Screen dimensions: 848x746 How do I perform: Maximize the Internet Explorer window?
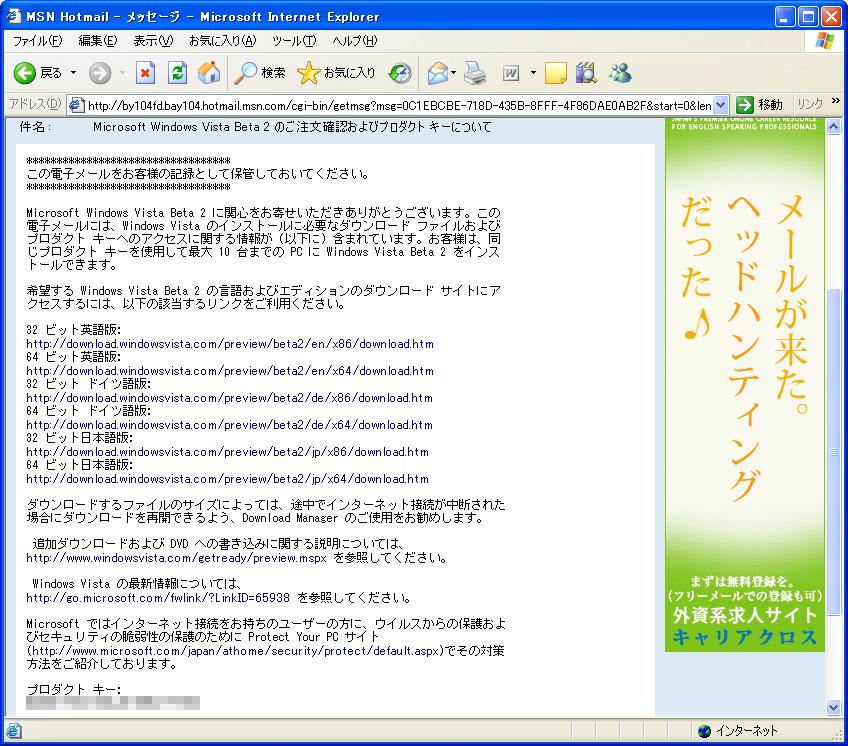pyautogui.click(x=808, y=17)
